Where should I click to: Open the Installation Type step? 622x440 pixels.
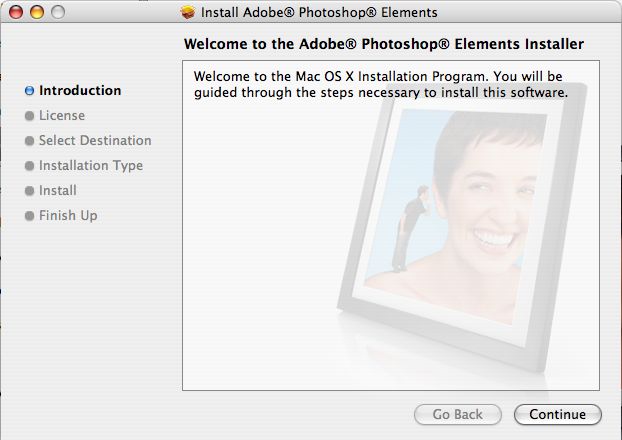pos(91,165)
